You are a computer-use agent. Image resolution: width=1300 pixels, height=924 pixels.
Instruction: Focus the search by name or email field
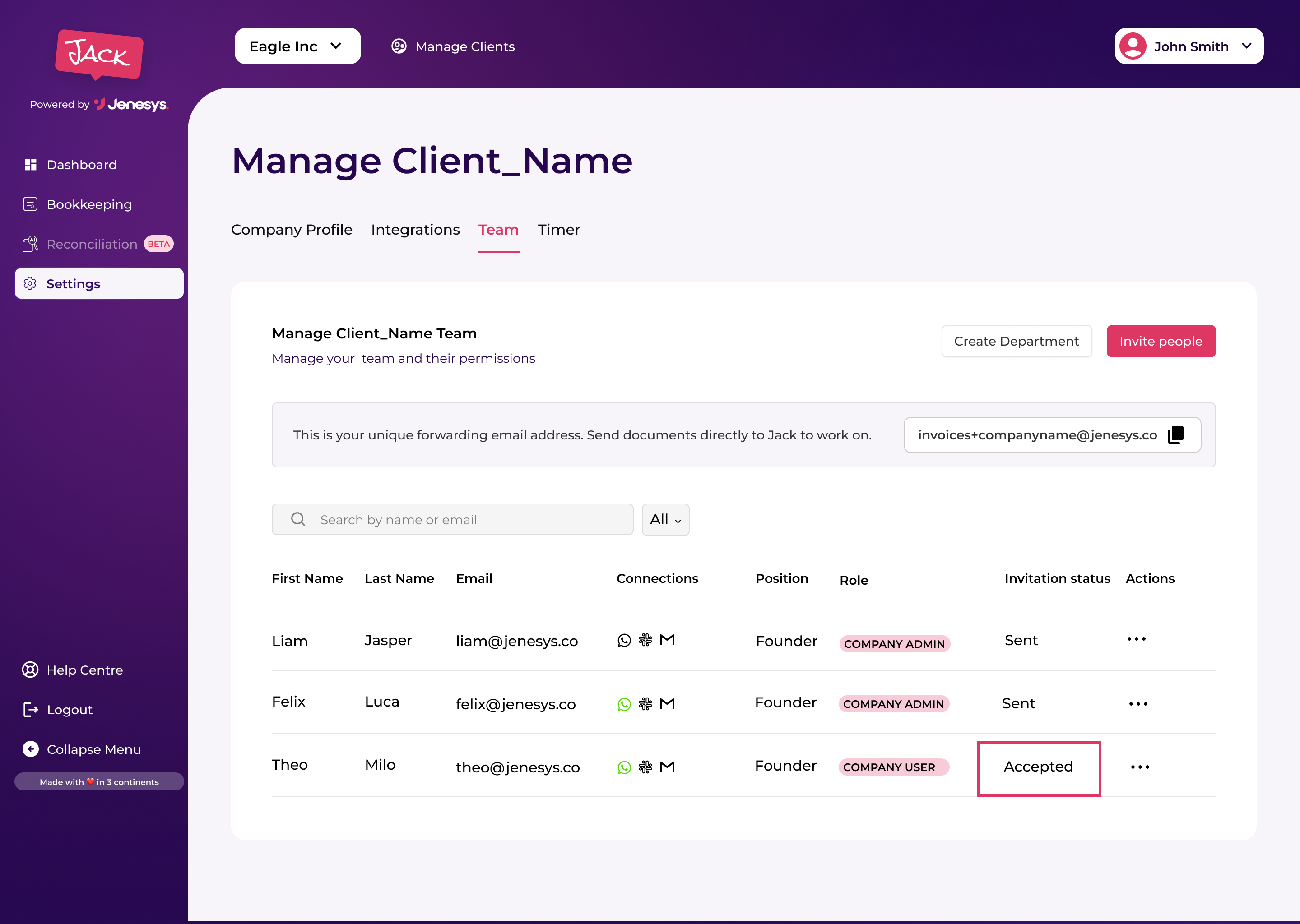click(x=452, y=519)
